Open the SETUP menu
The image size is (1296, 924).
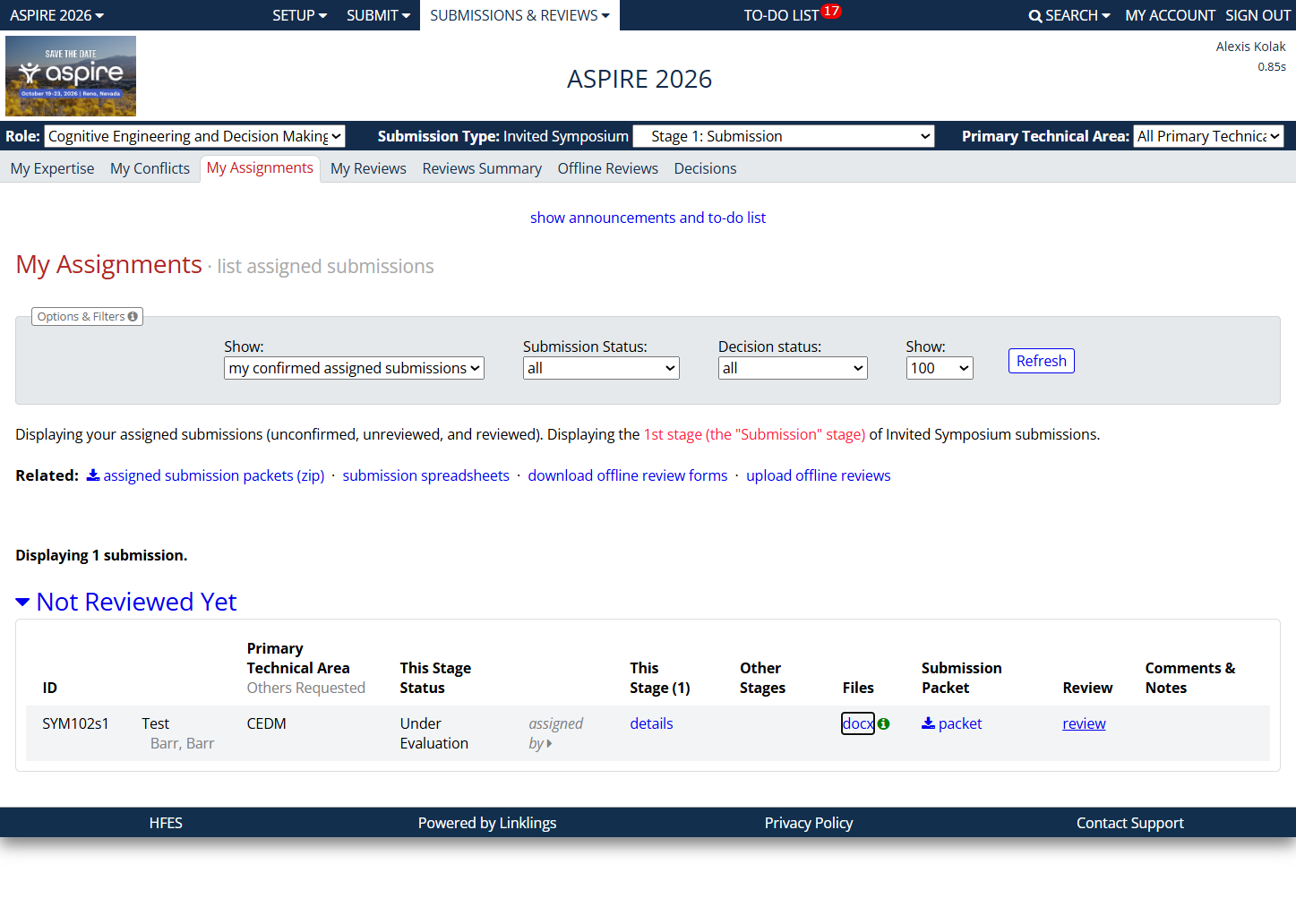pyautogui.click(x=299, y=15)
